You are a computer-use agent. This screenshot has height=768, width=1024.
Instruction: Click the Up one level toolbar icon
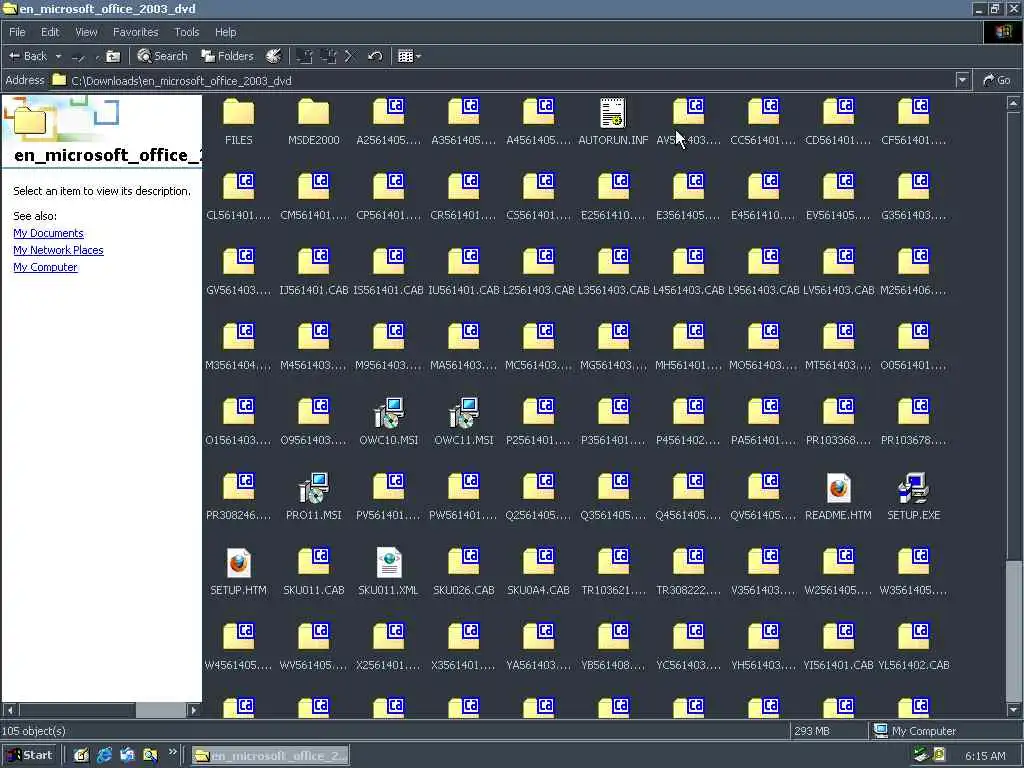(113, 56)
